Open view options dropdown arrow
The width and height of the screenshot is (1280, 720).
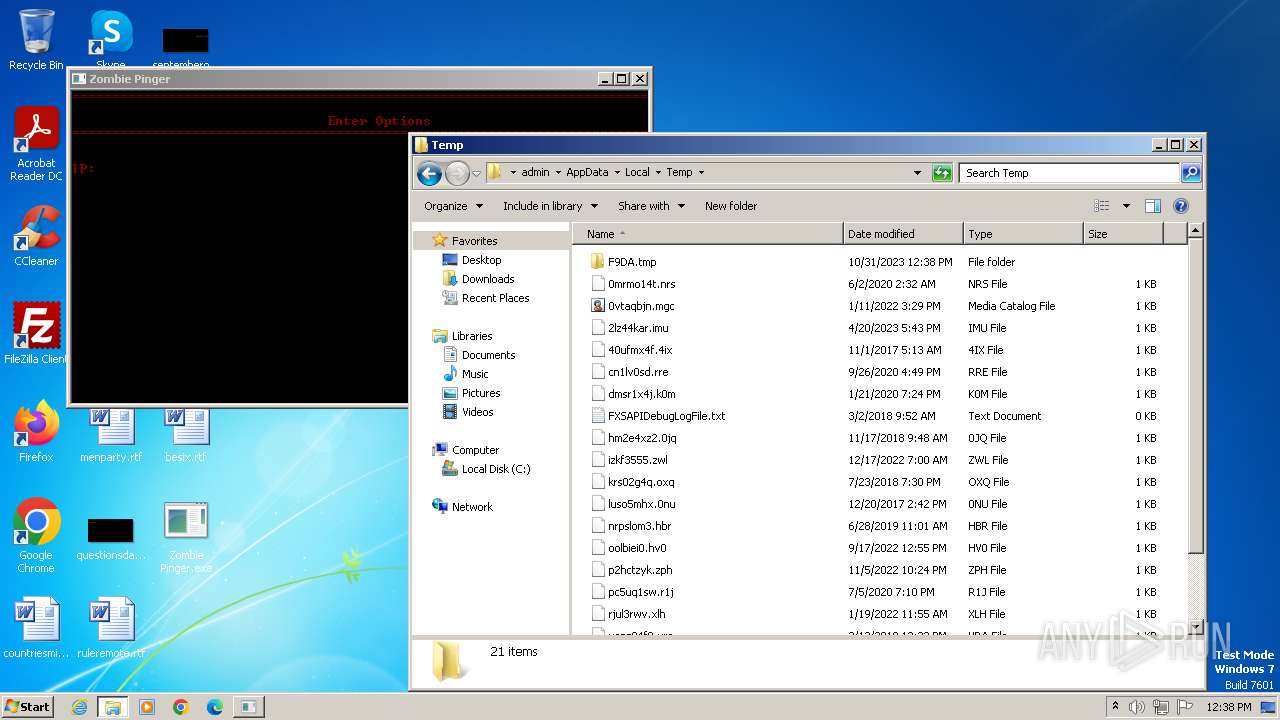1126,206
